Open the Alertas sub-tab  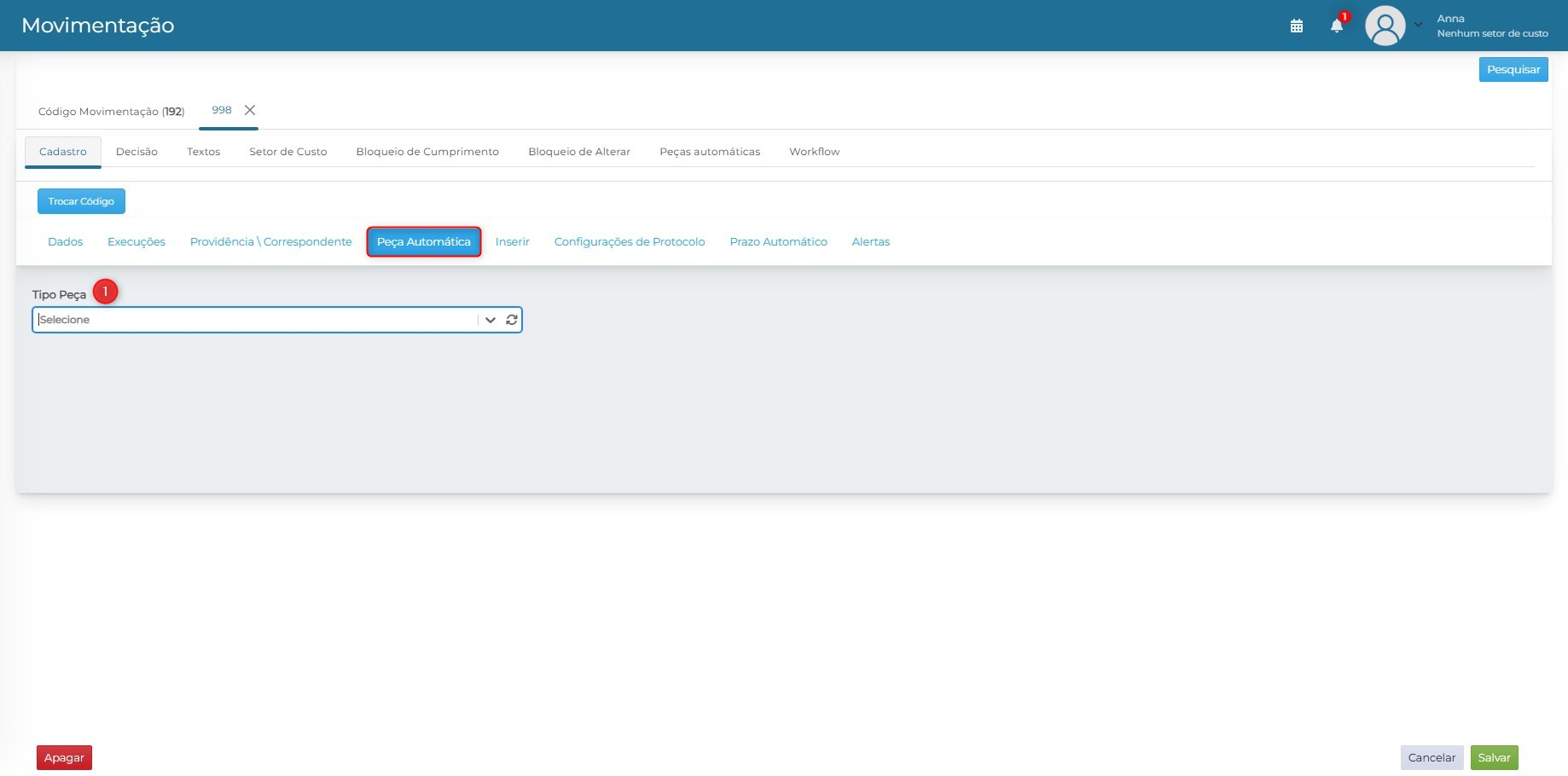871,242
